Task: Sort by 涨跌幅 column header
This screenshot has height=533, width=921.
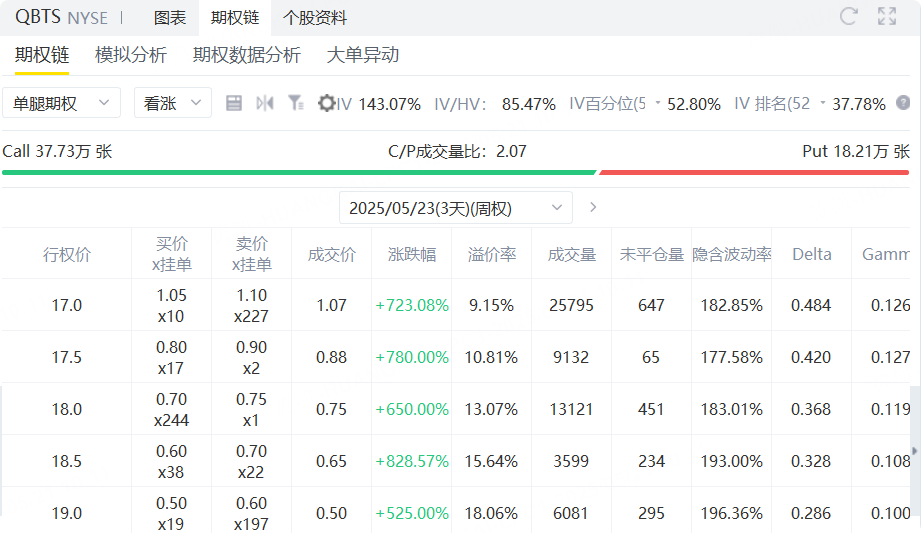Action: tap(412, 254)
